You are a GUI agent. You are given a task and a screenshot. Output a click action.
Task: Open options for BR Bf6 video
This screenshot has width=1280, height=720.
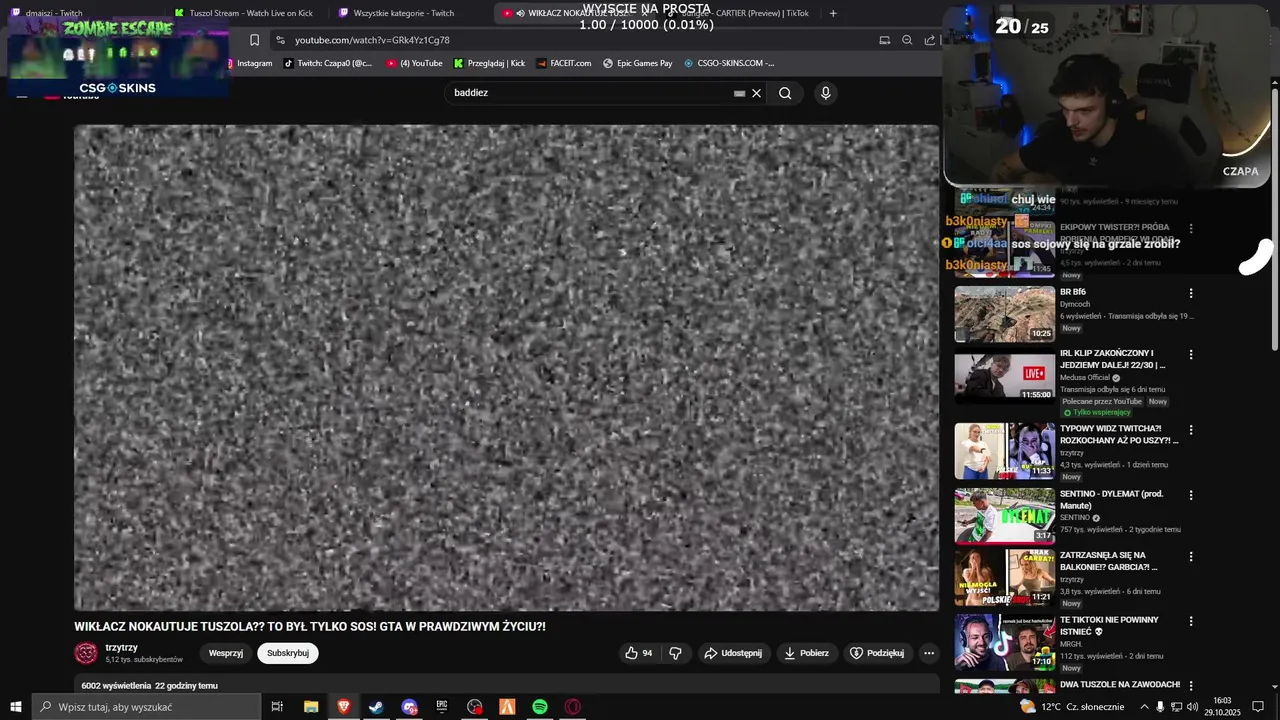point(1190,293)
